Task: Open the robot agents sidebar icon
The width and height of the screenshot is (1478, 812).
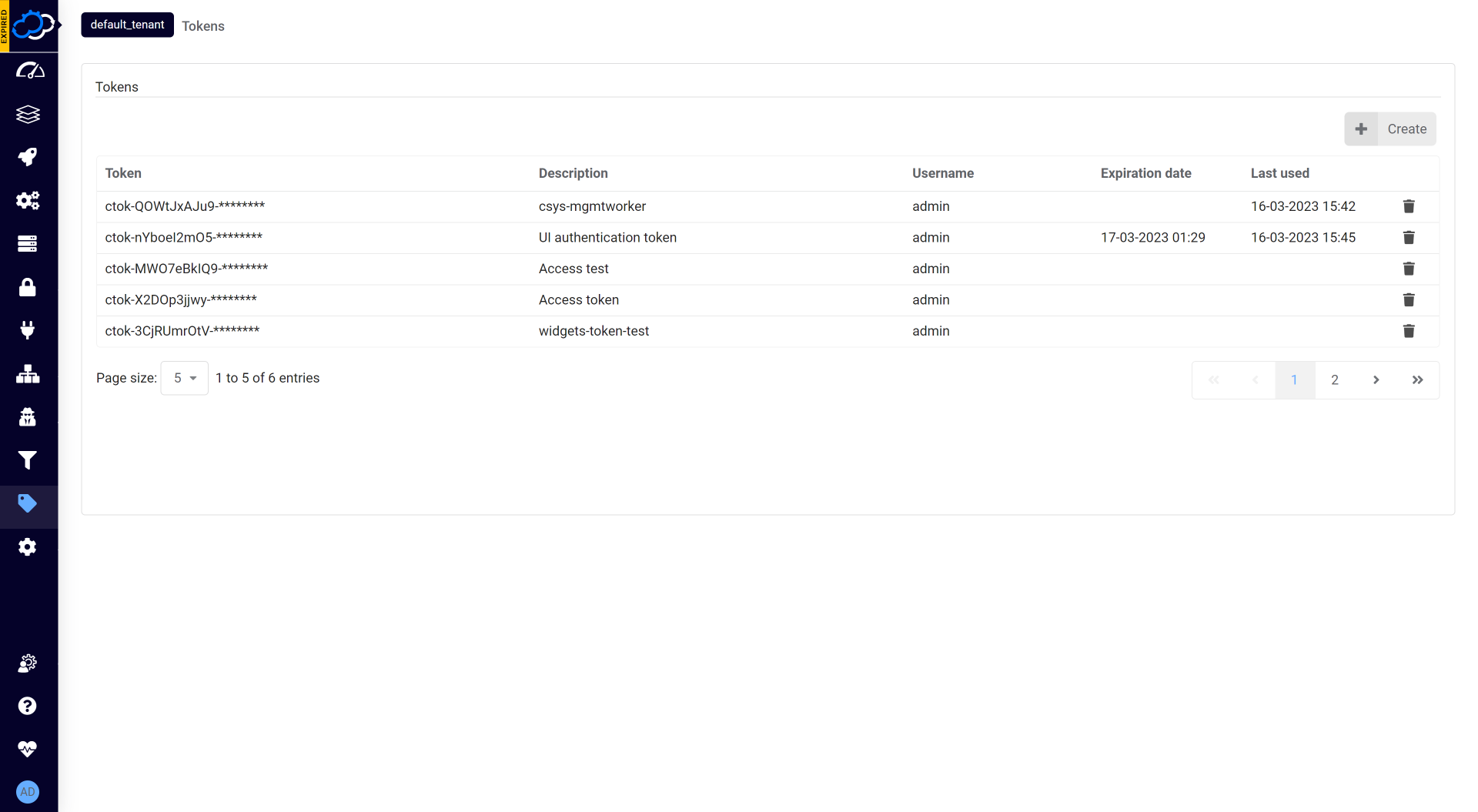Action: coord(28,417)
